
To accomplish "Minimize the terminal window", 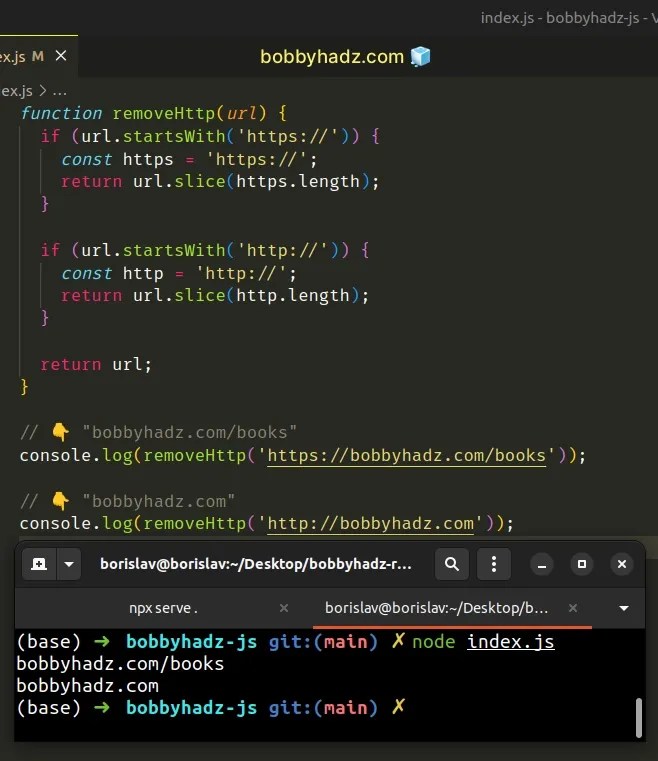I will (x=542, y=564).
